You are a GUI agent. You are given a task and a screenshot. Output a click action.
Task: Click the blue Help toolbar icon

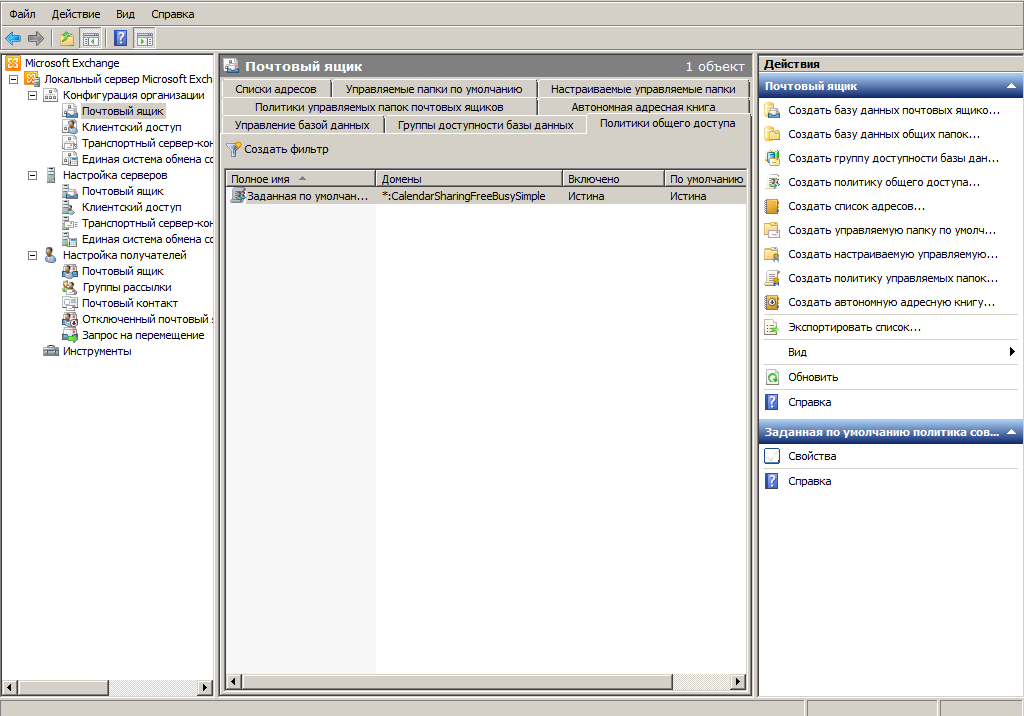(120, 38)
